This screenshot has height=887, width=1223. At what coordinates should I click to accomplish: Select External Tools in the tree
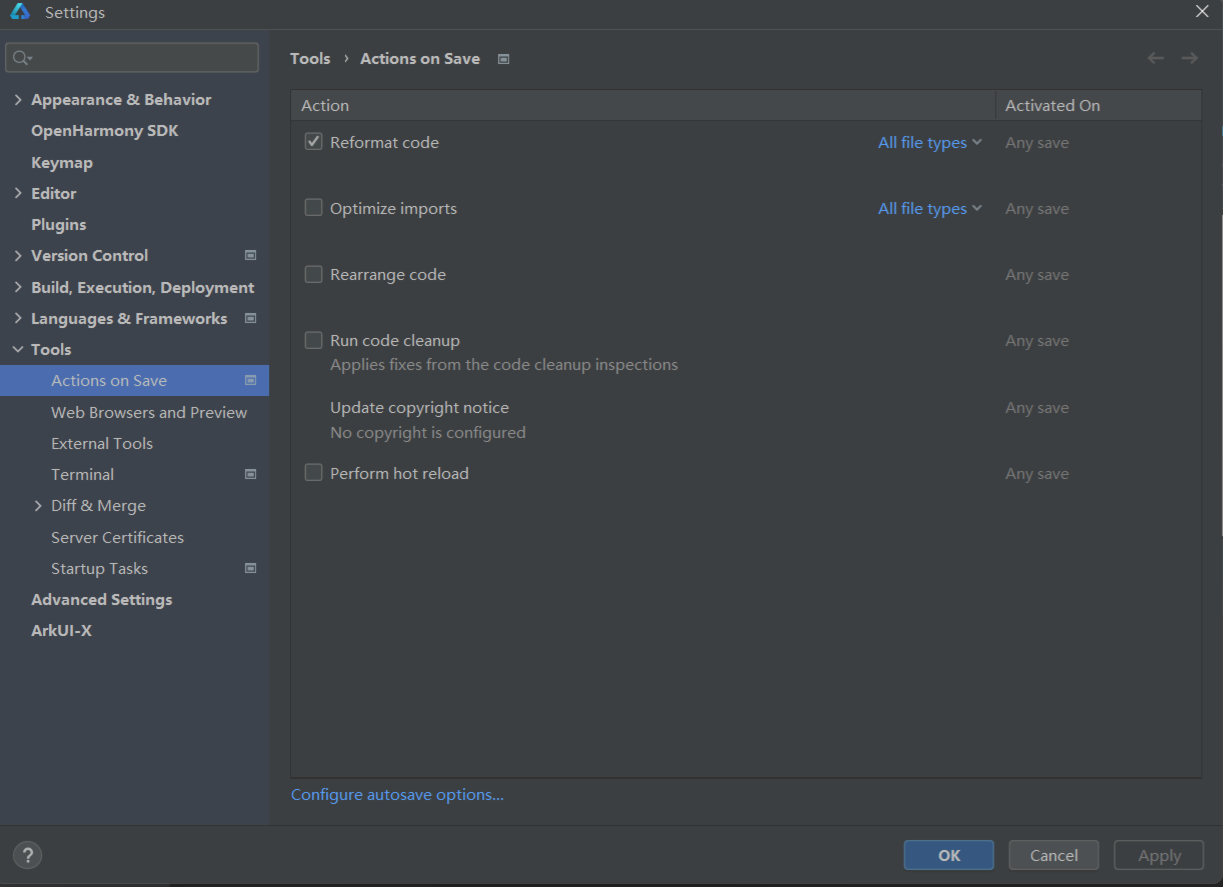pyautogui.click(x=102, y=444)
